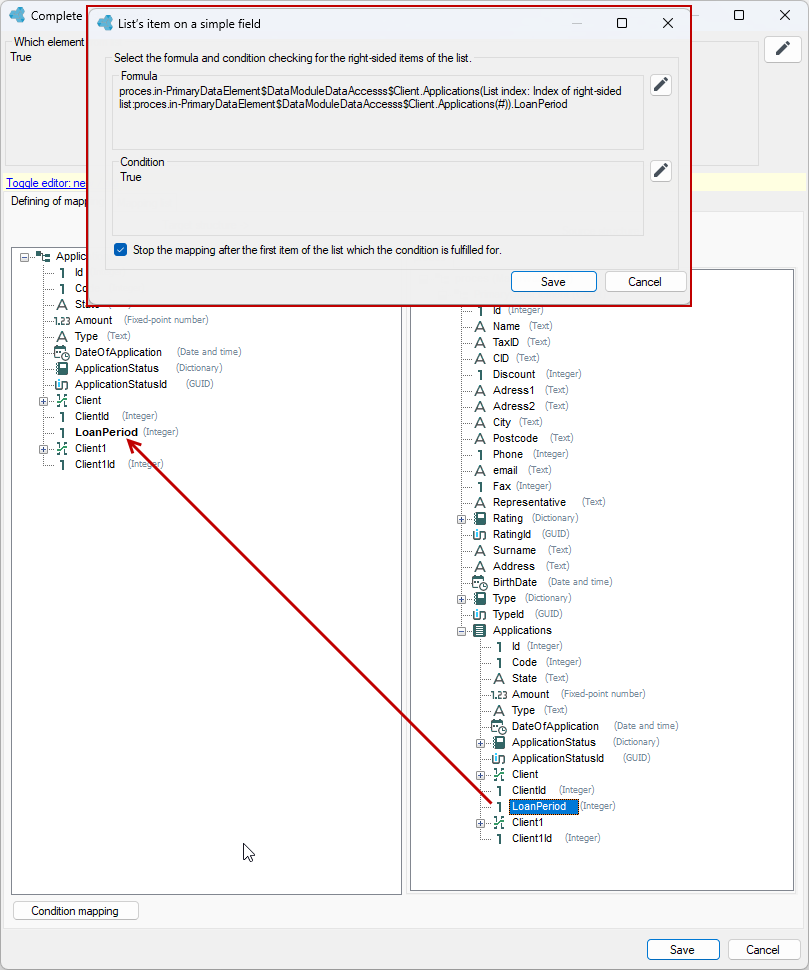This screenshot has height=970, width=809.
Task: Select the City field
Action: pyautogui.click(x=502, y=423)
